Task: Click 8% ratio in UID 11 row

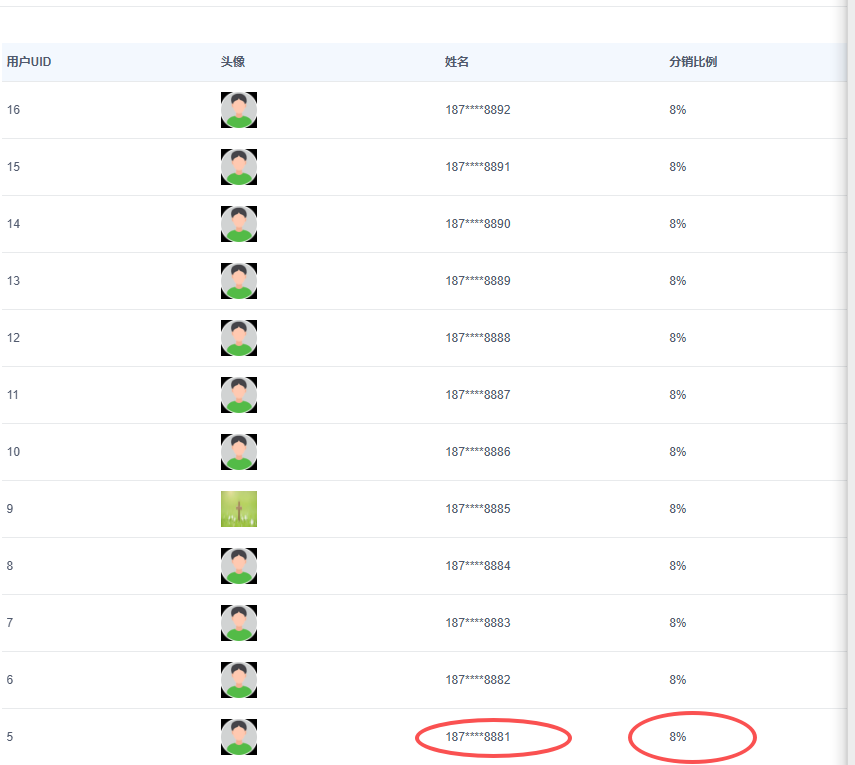Action: pos(678,395)
